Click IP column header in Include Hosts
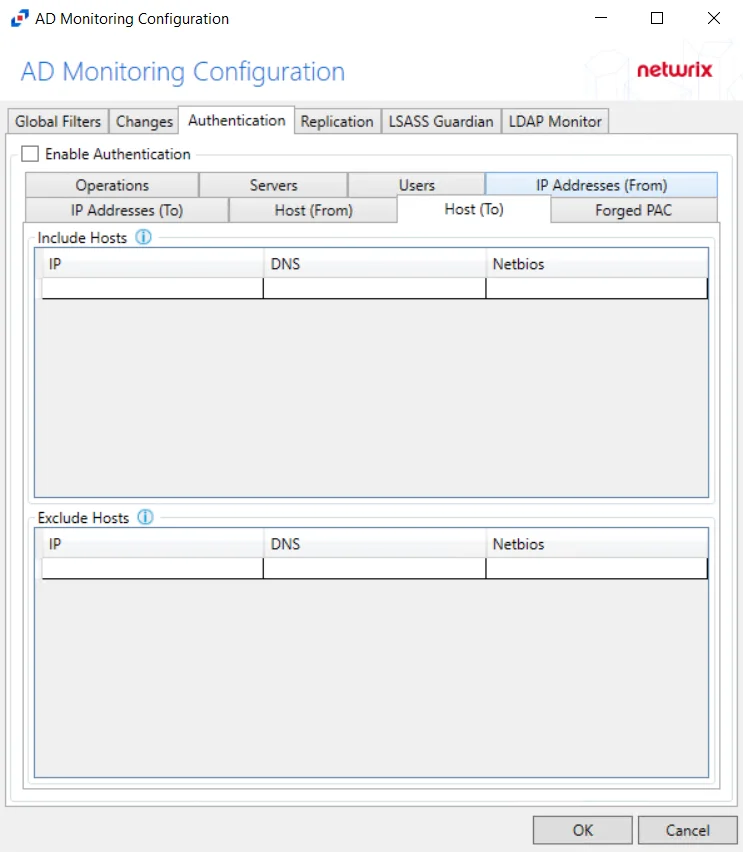 click(x=152, y=264)
